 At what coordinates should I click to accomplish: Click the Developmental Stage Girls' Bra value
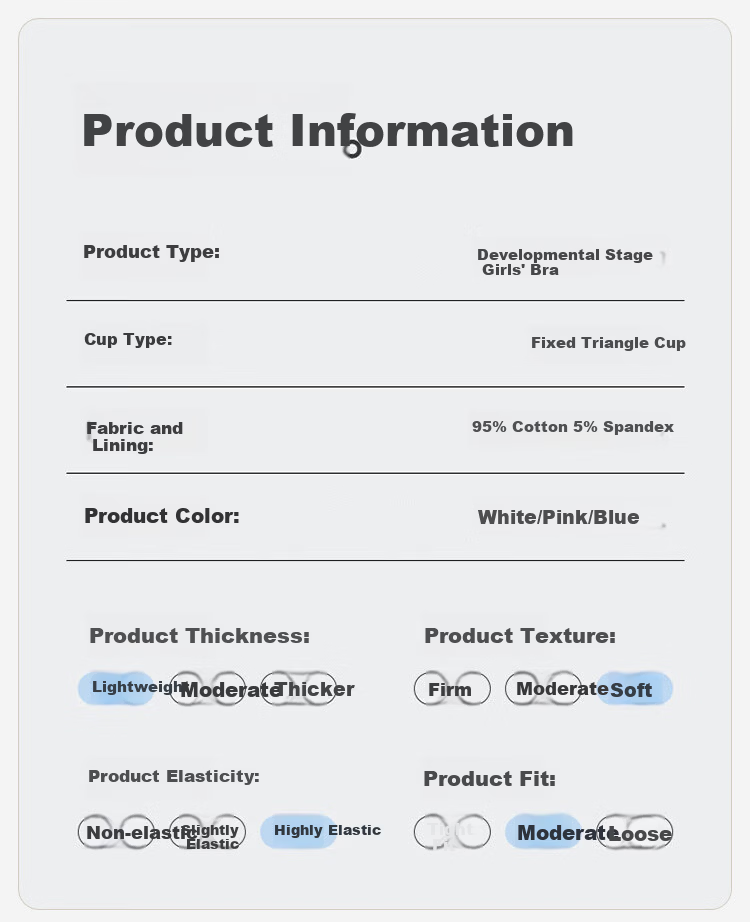565,262
